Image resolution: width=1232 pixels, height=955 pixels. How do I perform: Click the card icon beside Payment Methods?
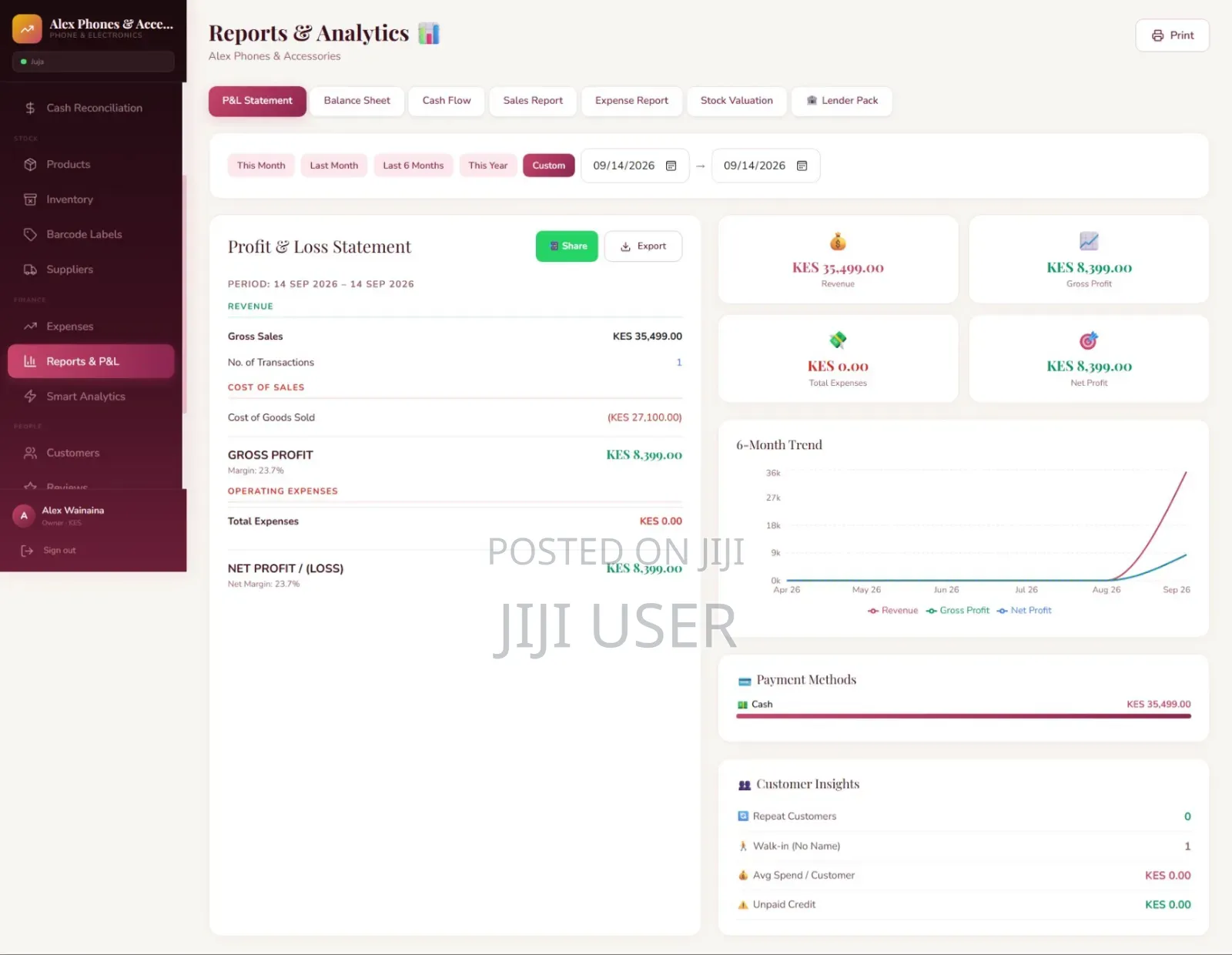pyautogui.click(x=744, y=681)
